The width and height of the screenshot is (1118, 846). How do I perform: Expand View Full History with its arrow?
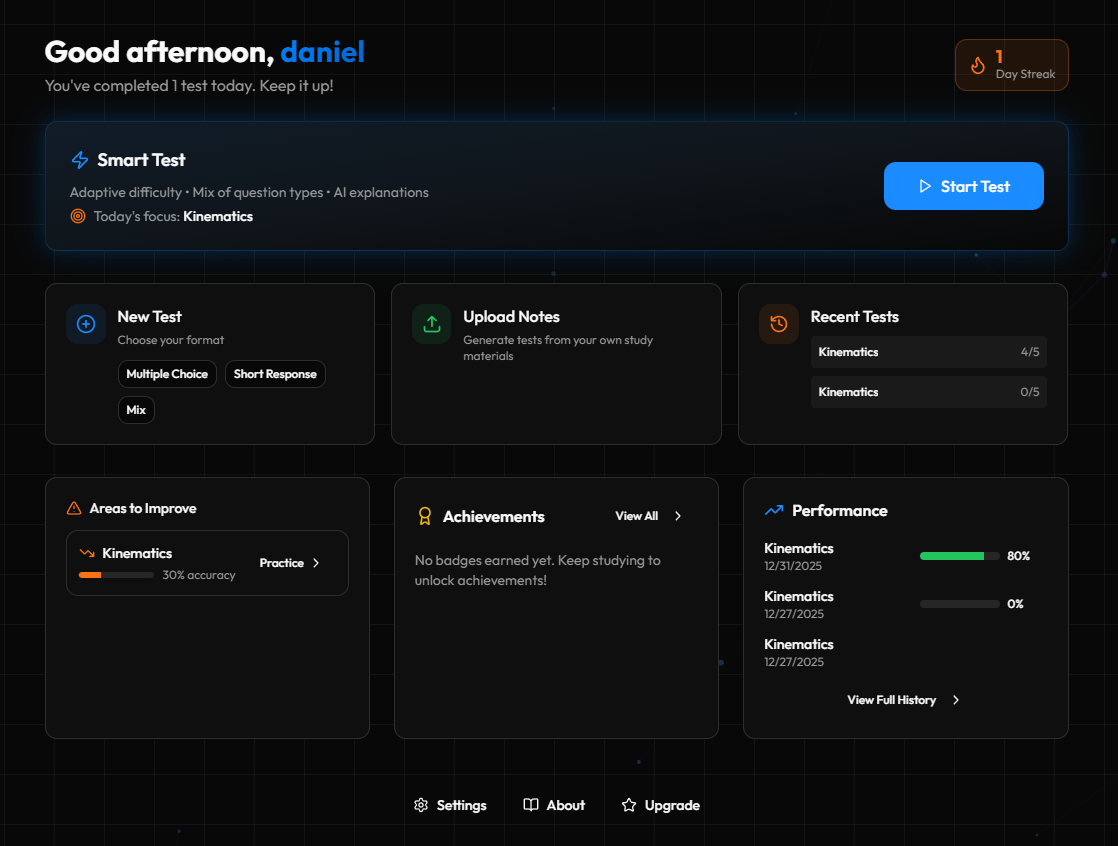click(x=956, y=700)
